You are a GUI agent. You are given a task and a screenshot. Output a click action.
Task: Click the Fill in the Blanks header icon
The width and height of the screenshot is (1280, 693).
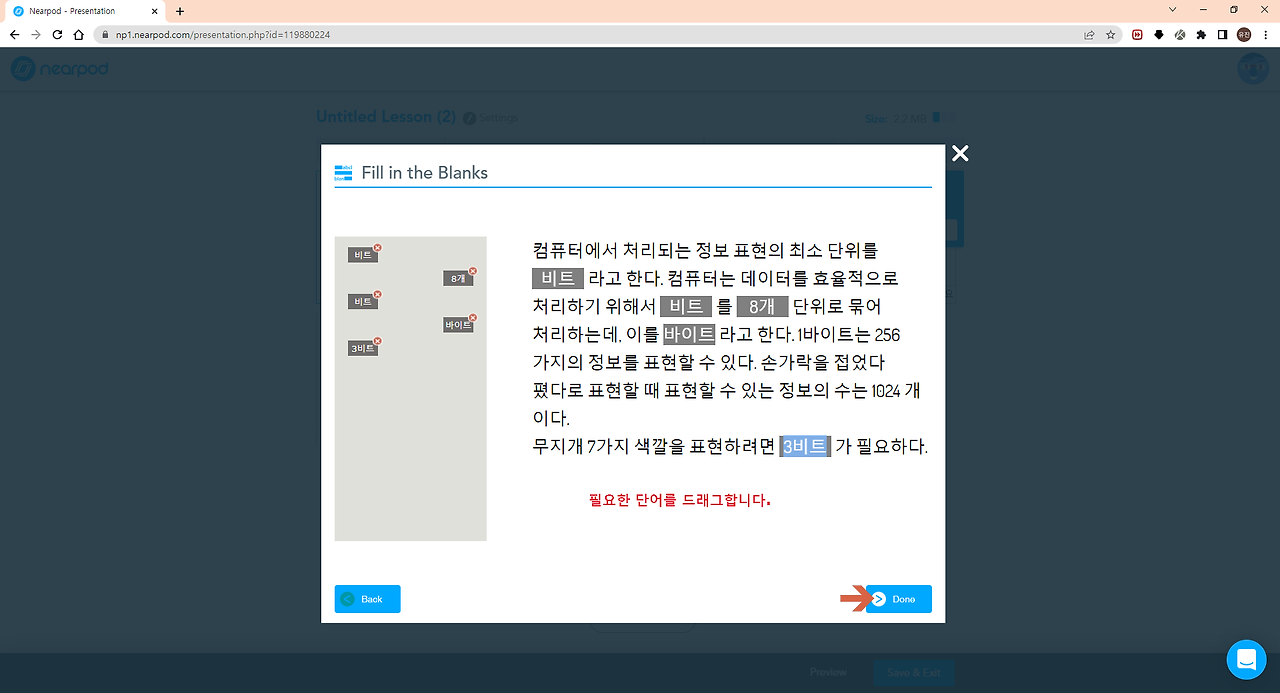point(343,172)
